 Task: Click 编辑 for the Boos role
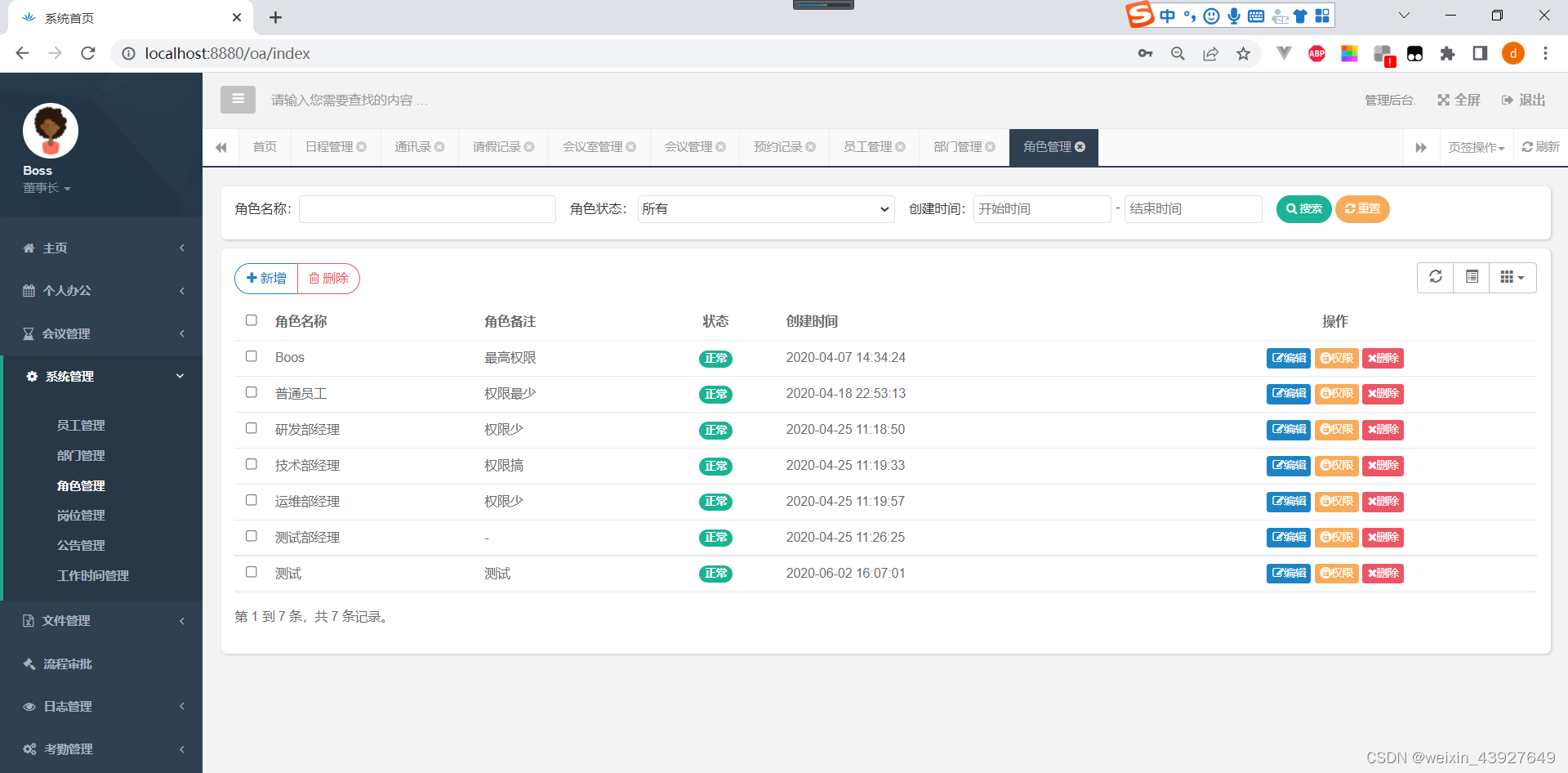(1289, 358)
